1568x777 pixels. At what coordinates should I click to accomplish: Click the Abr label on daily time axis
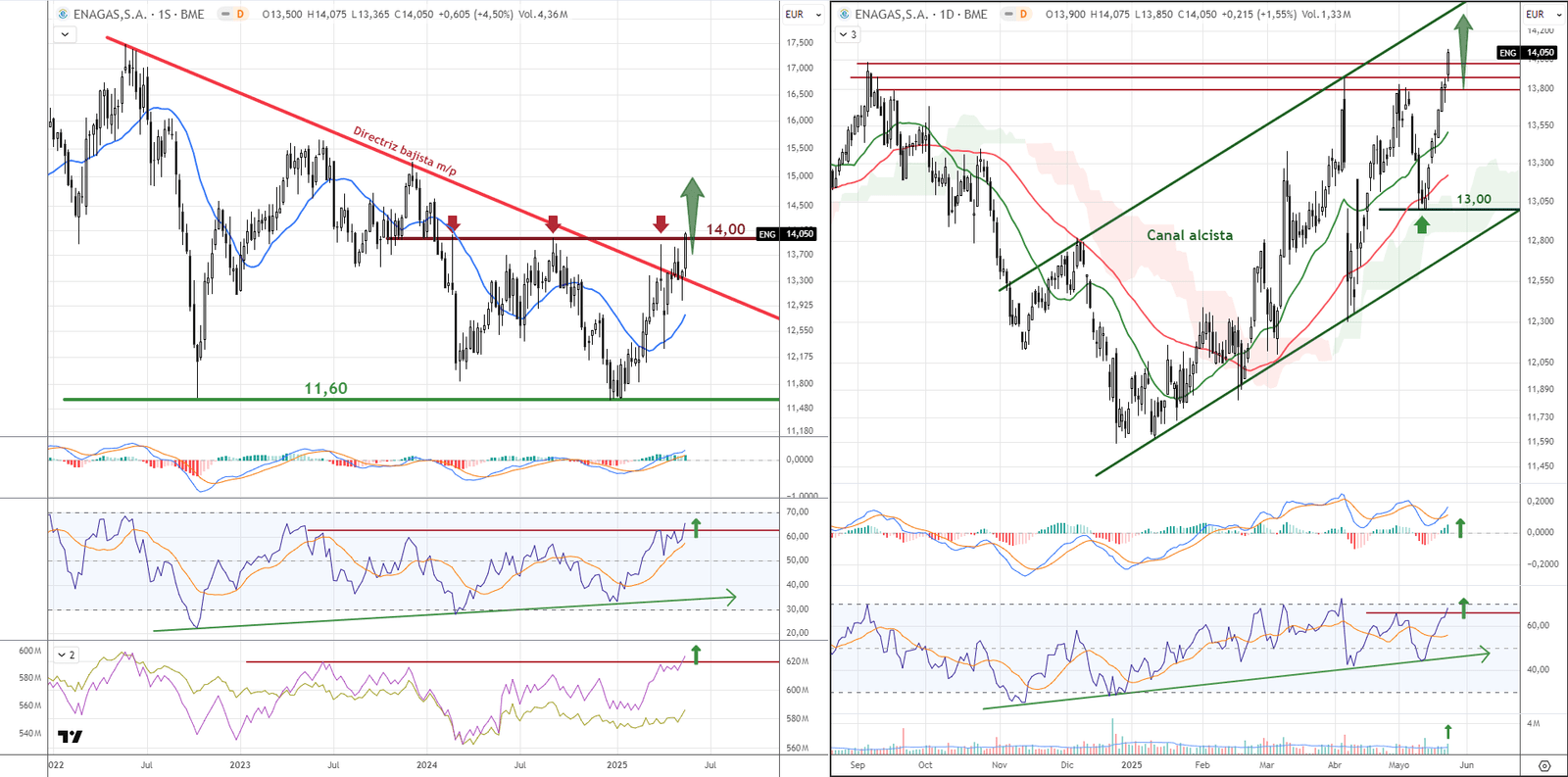(1334, 765)
